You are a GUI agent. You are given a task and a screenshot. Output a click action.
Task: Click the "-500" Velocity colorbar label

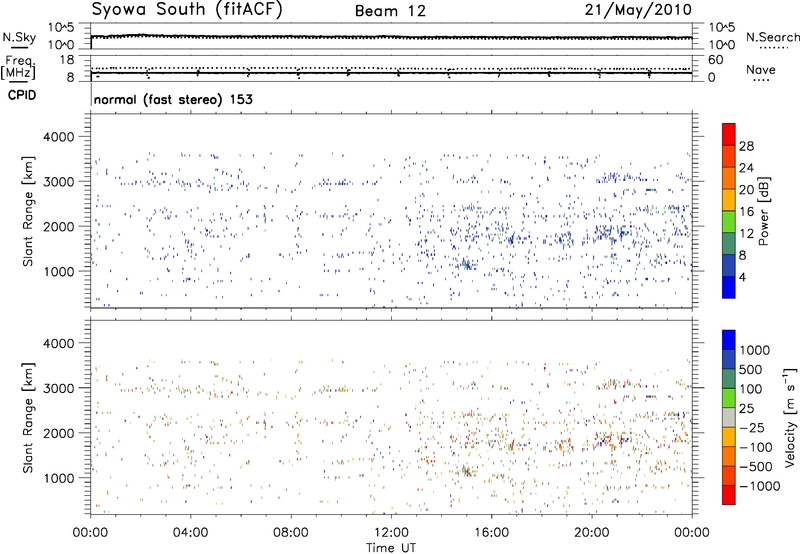coord(755,466)
